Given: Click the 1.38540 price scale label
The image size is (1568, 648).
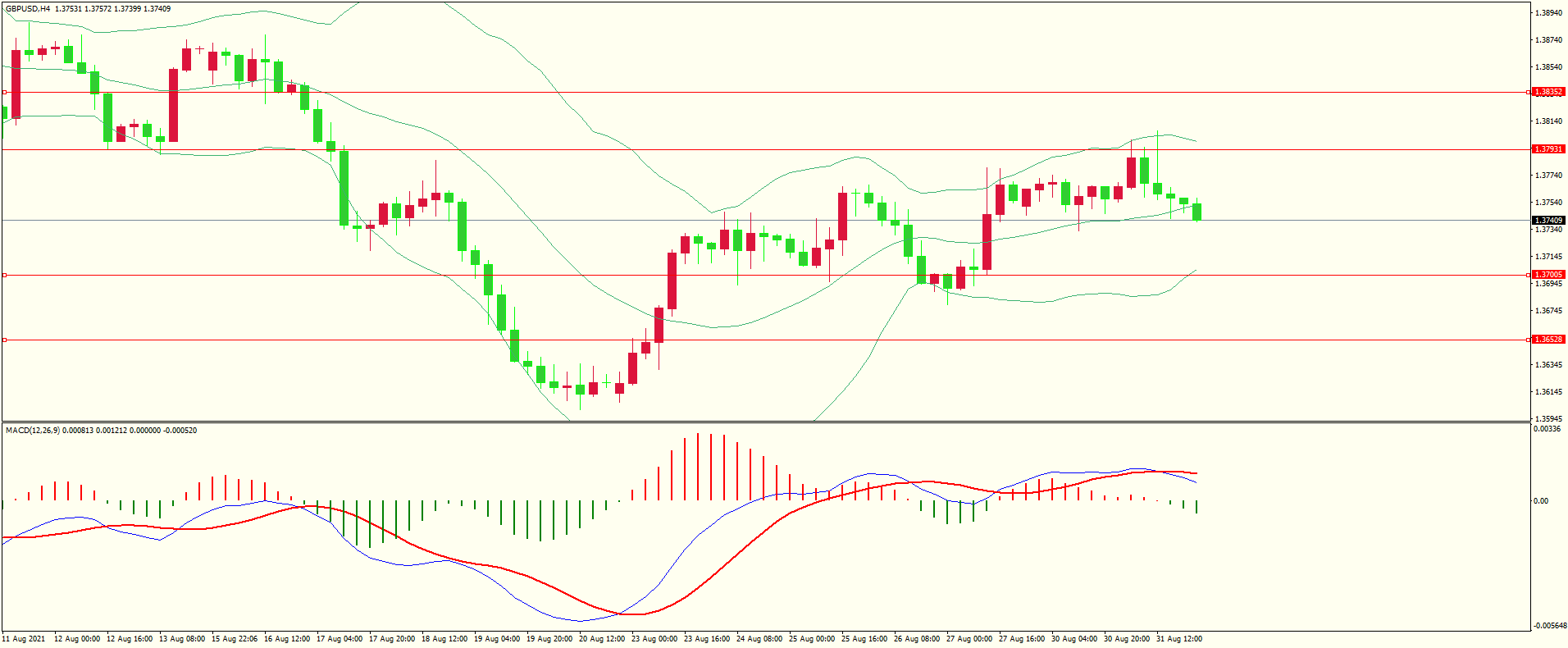Looking at the screenshot, I should pos(1548,67).
